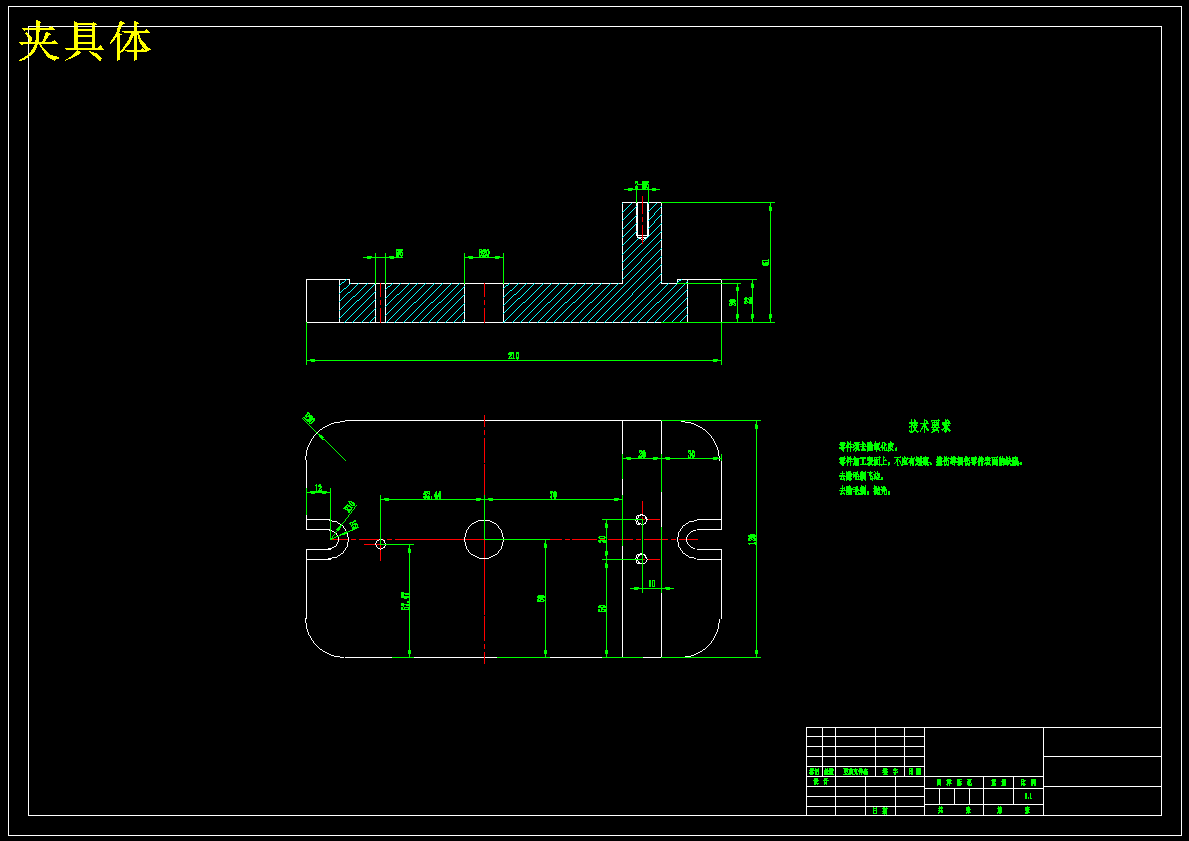Click the scale value cell in the title block
This screenshot has width=1189, height=841.
point(1028,796)
